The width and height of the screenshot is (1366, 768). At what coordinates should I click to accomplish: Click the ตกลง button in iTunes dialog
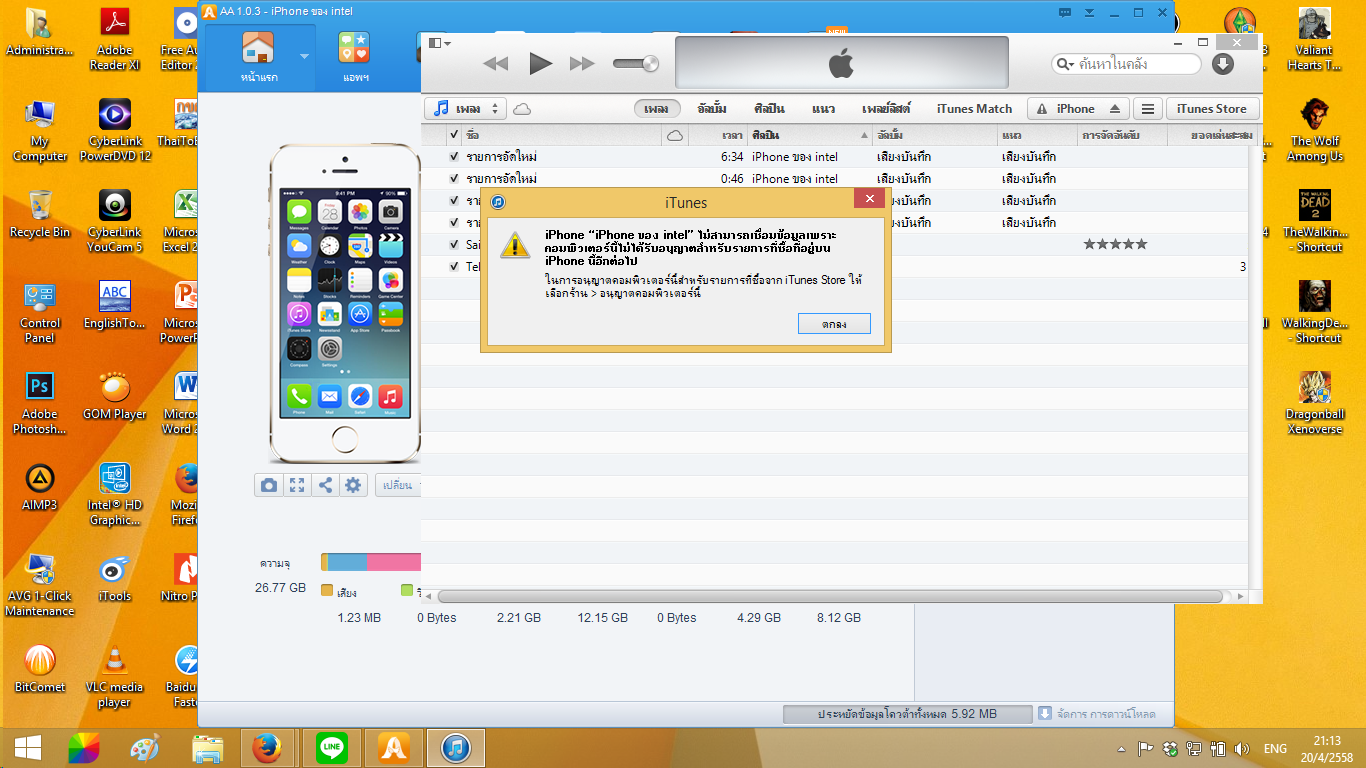point(834,324)
